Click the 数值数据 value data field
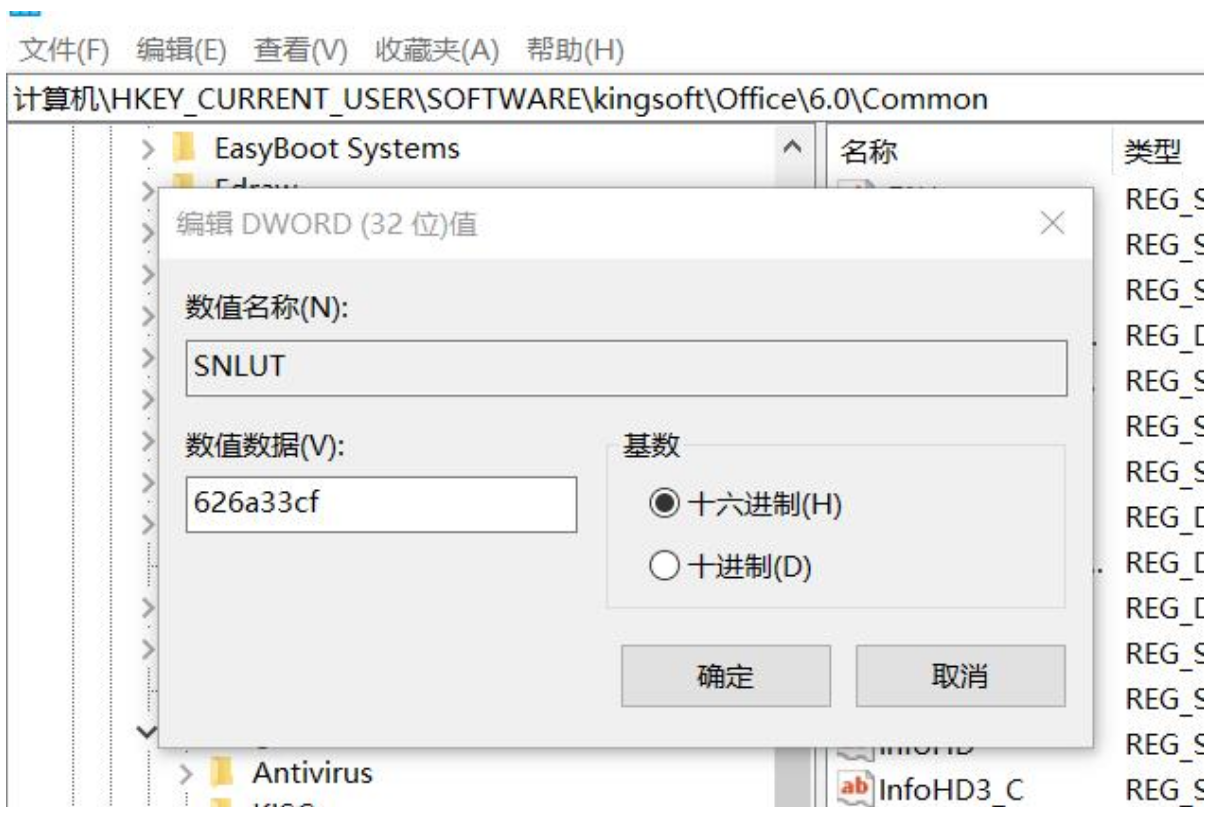The height and width of the screenshot is (822, 1220). [381, 504]
